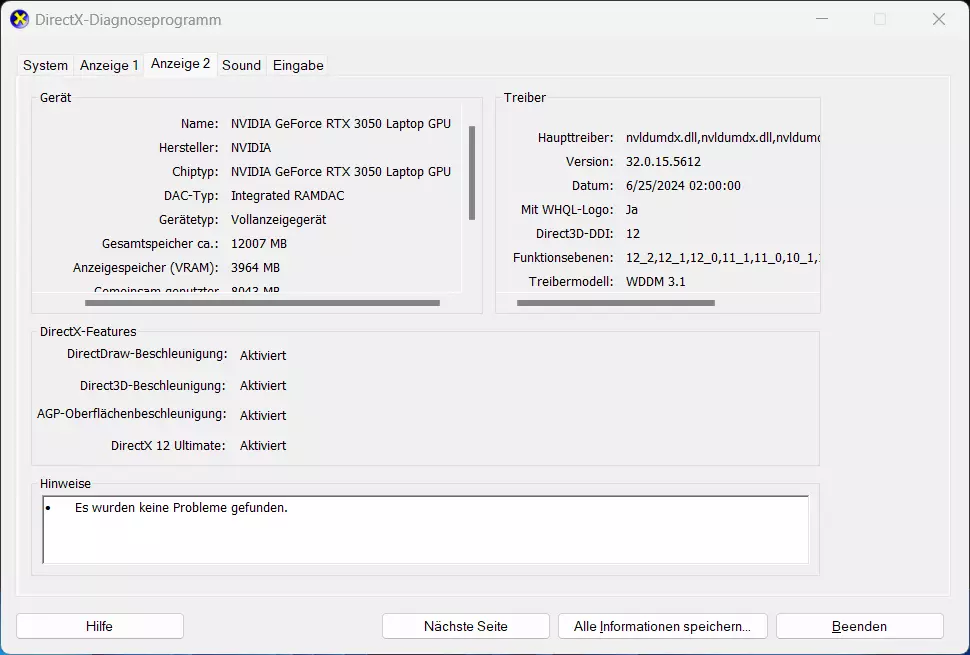
Task: Click the Direct3D-DDI value 12
Action: pyautogui.click(x=633, y=234)
